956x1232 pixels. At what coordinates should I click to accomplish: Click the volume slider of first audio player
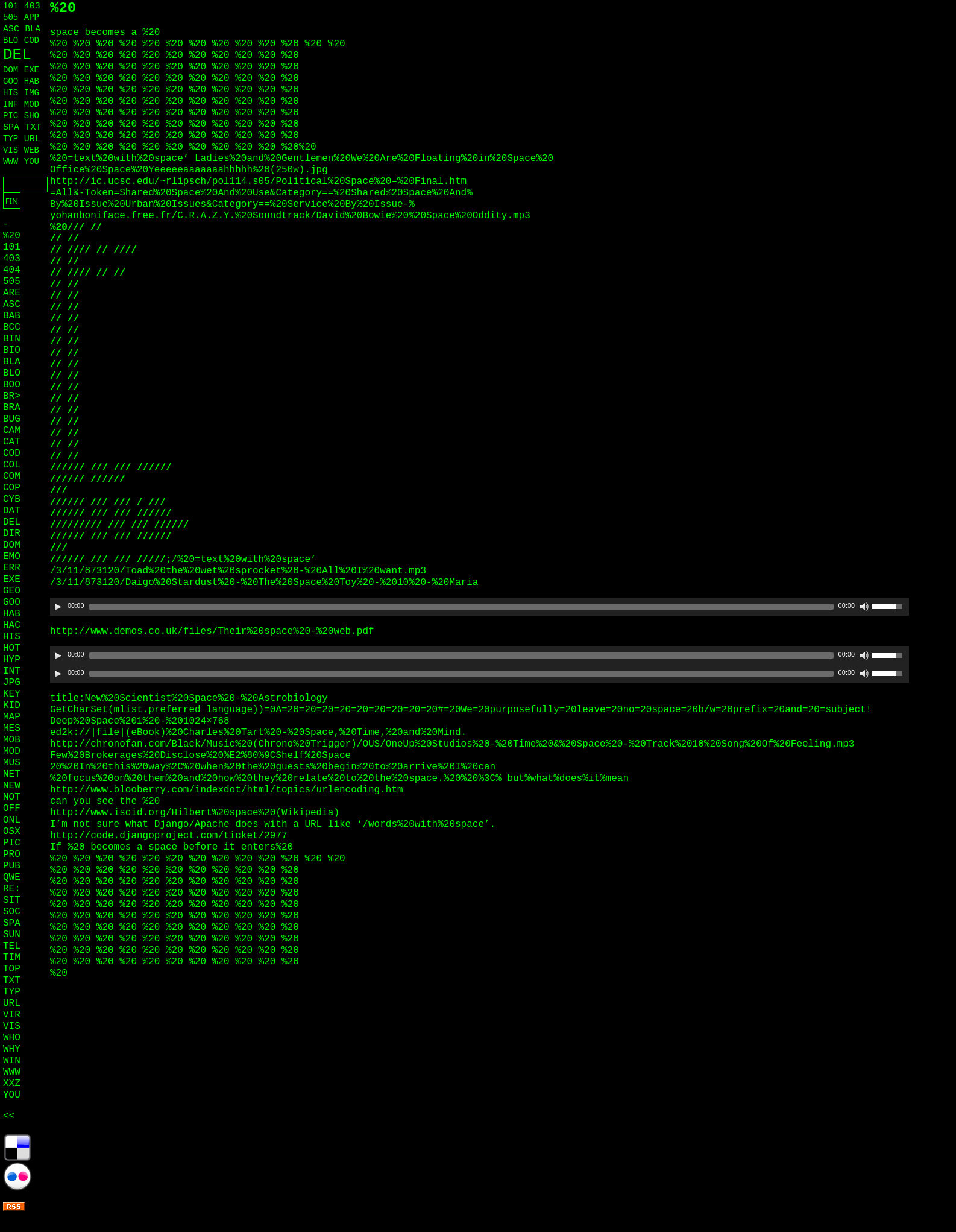(887, 607)
